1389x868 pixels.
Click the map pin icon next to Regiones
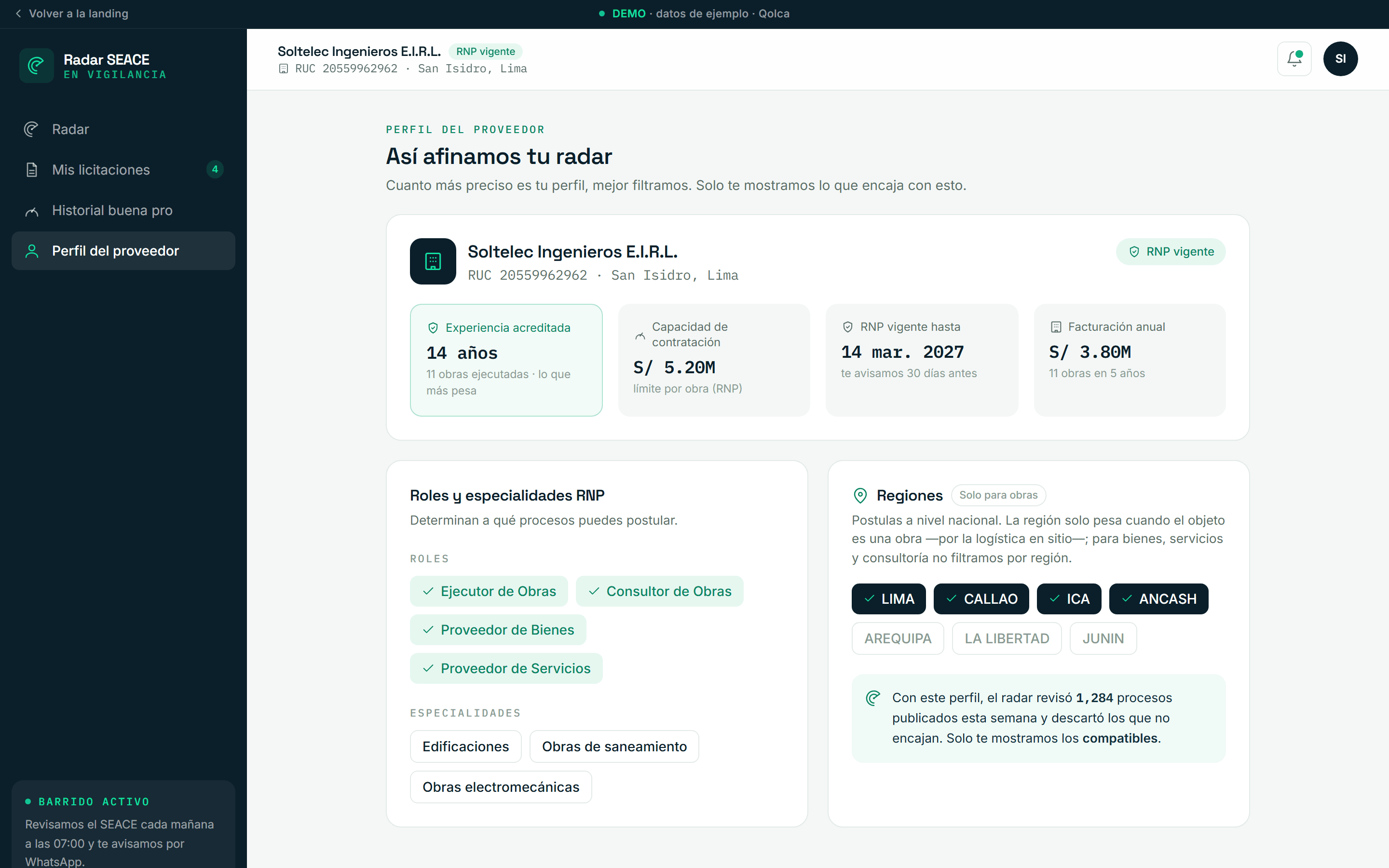(860, 495)
